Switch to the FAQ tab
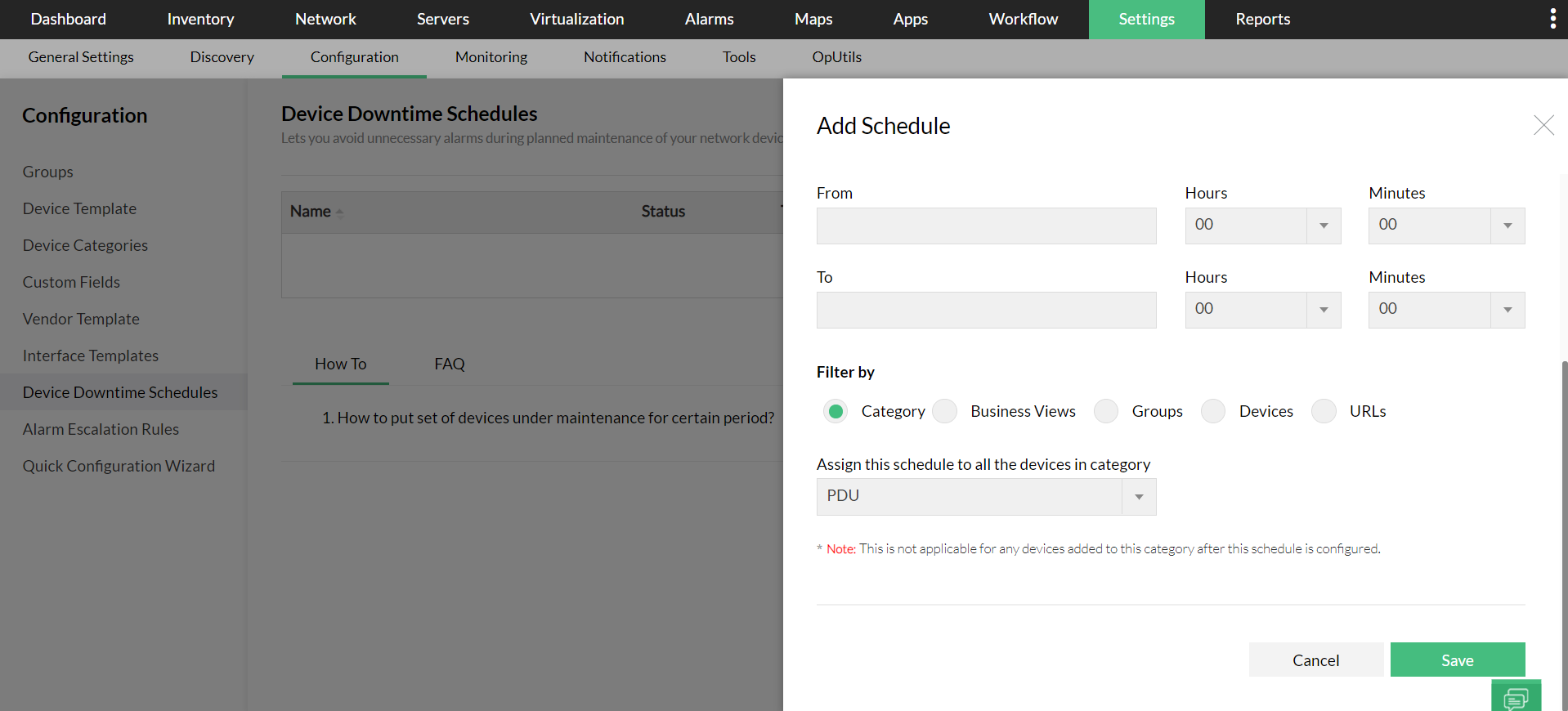1568x711 pixels. coord(449,364)
